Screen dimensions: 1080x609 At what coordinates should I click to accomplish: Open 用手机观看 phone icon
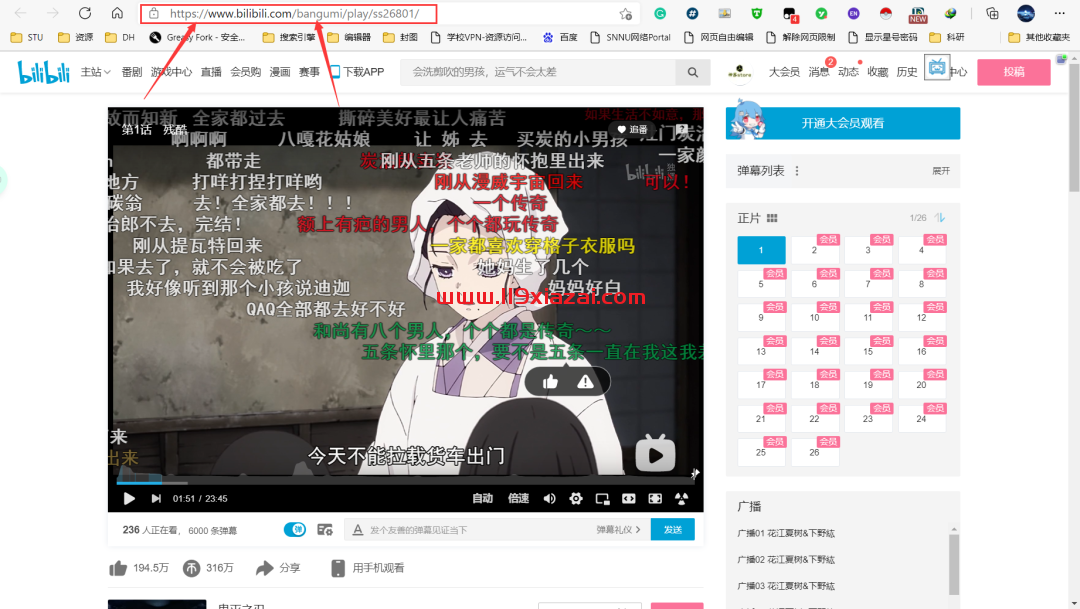coord(338,568)
